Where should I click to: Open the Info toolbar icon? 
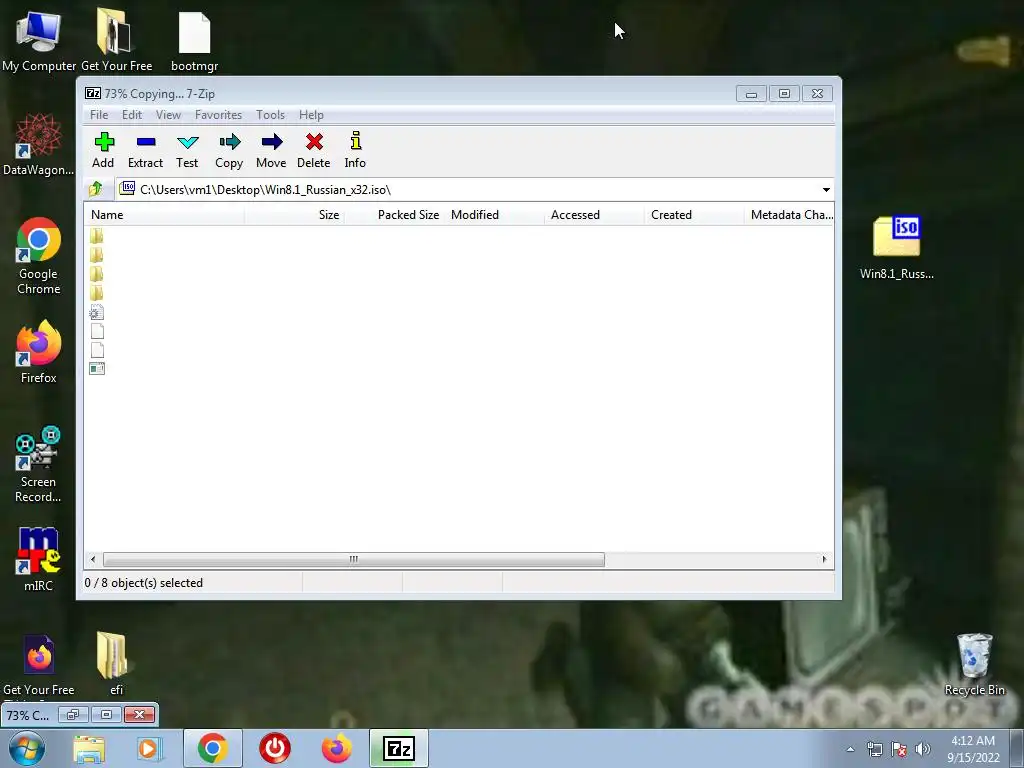coord(355,151)
